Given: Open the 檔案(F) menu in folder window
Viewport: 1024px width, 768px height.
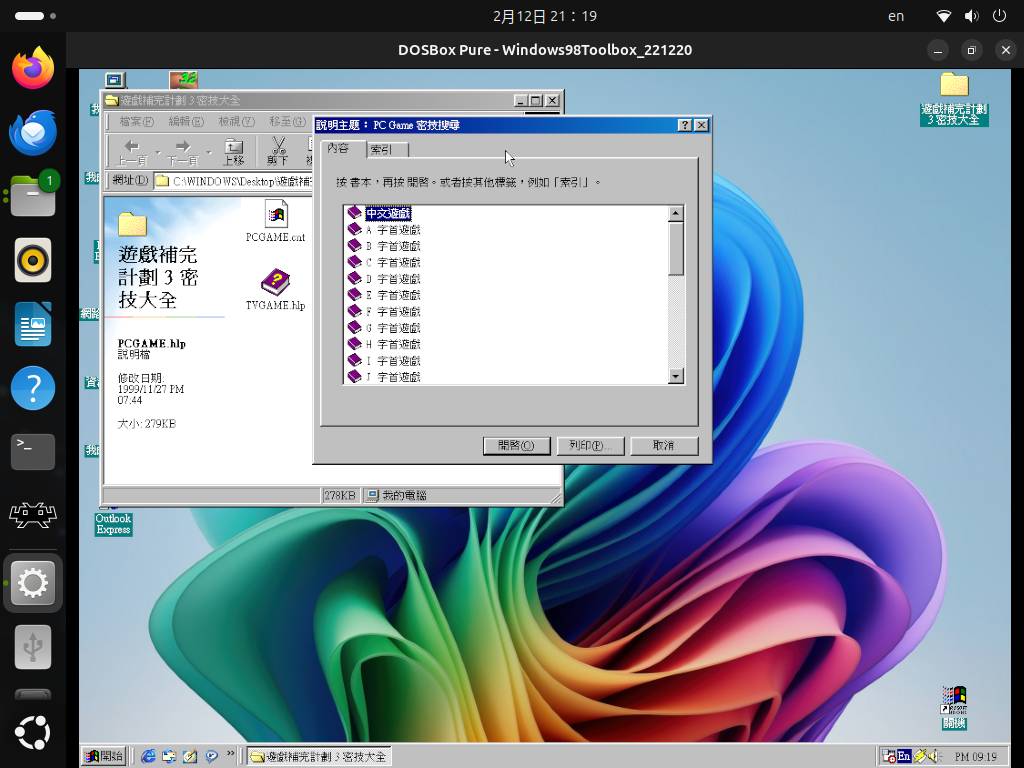Looking at the screenshot, I should [136, 121].
